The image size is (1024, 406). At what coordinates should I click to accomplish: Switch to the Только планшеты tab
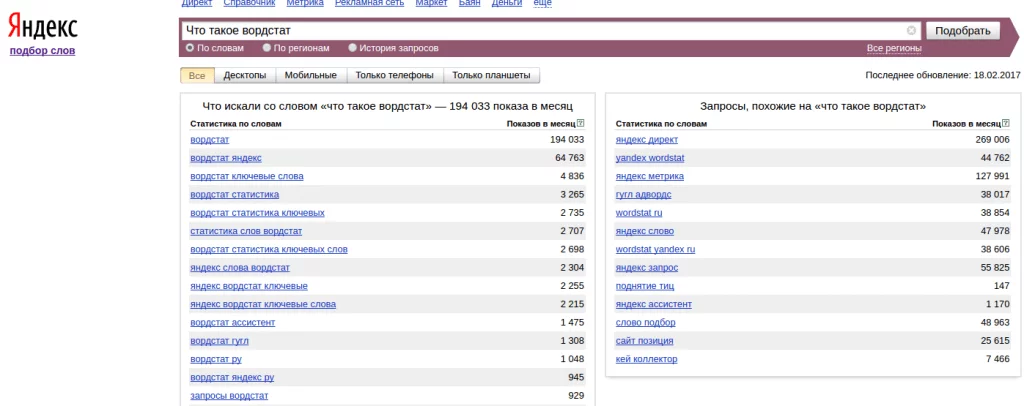pos(491,76)
